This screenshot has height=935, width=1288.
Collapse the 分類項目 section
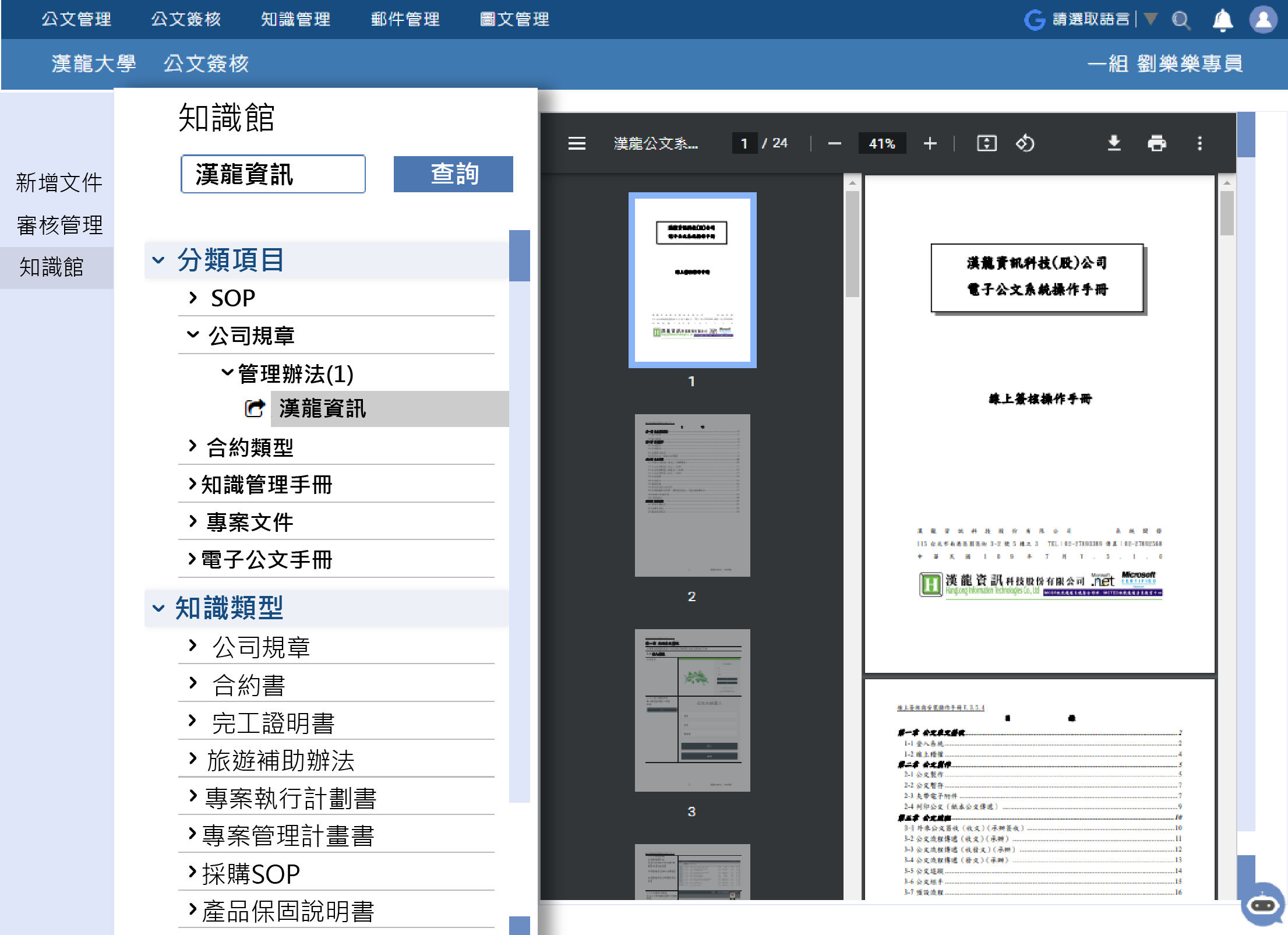tap(158, 260)
